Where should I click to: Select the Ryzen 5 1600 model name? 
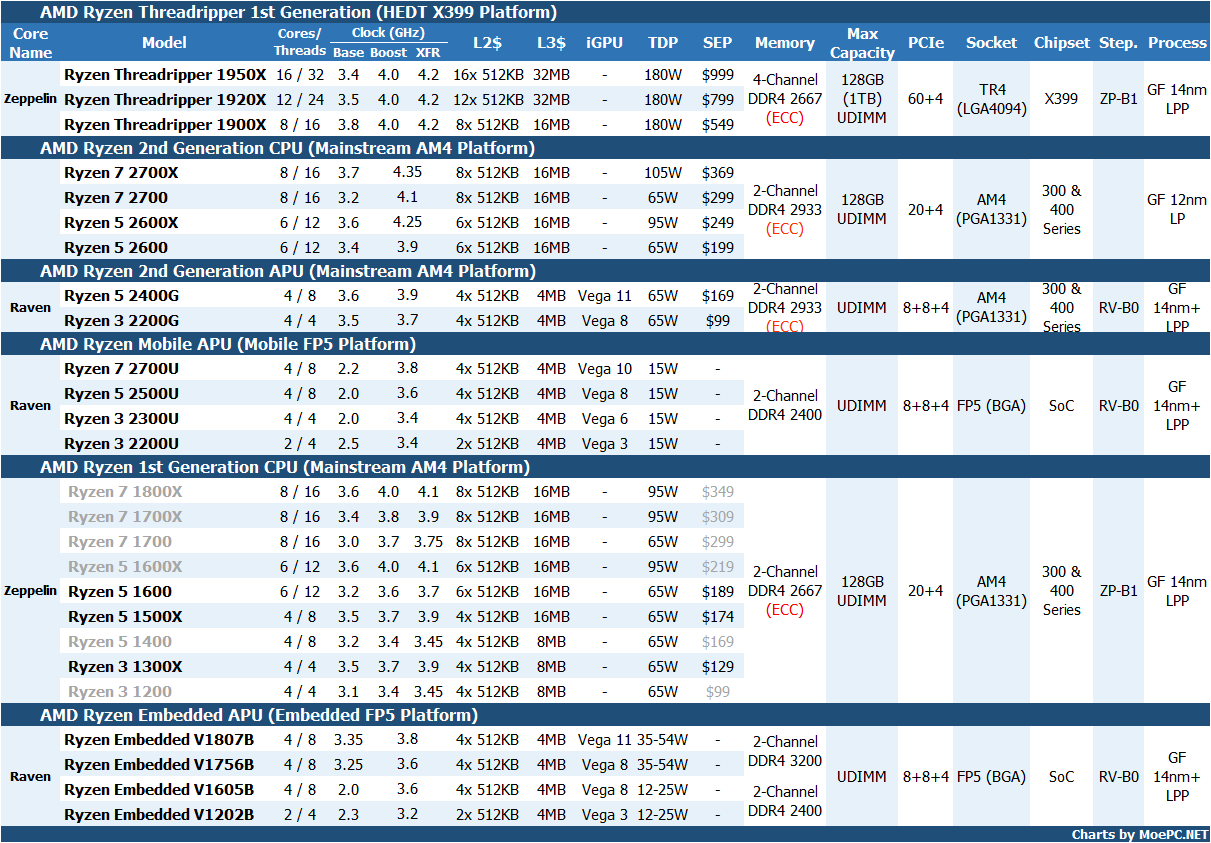(120, 592)
